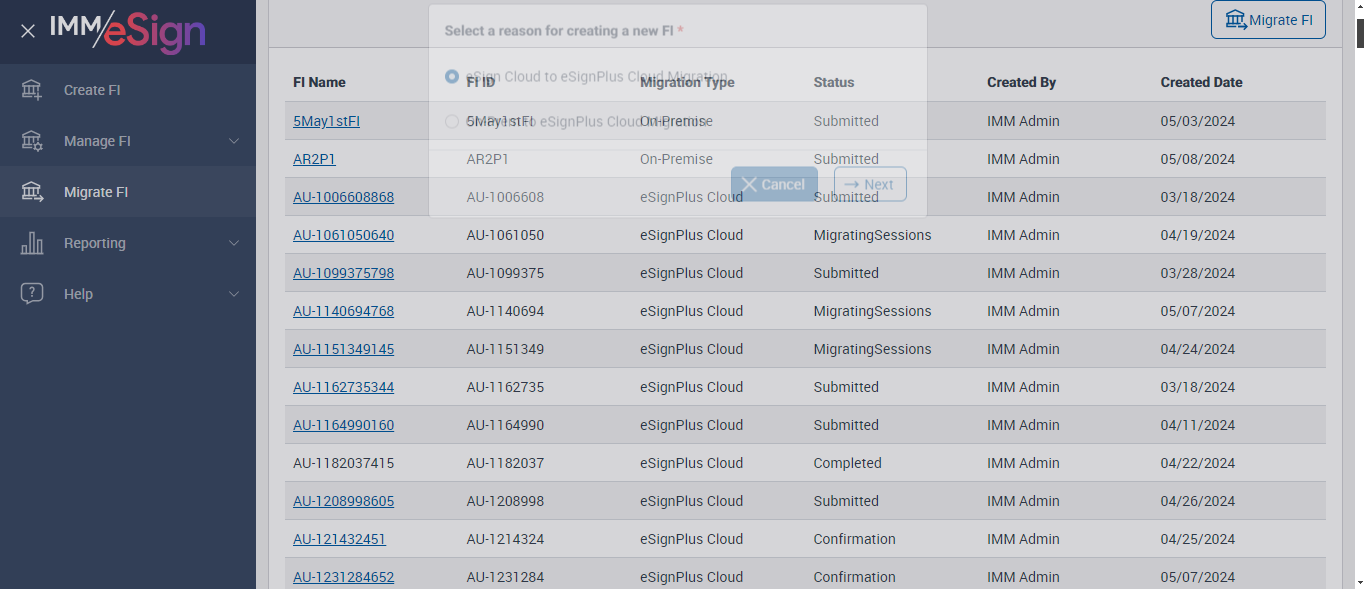Open the AU-1162735344 link

pos(343,387)
